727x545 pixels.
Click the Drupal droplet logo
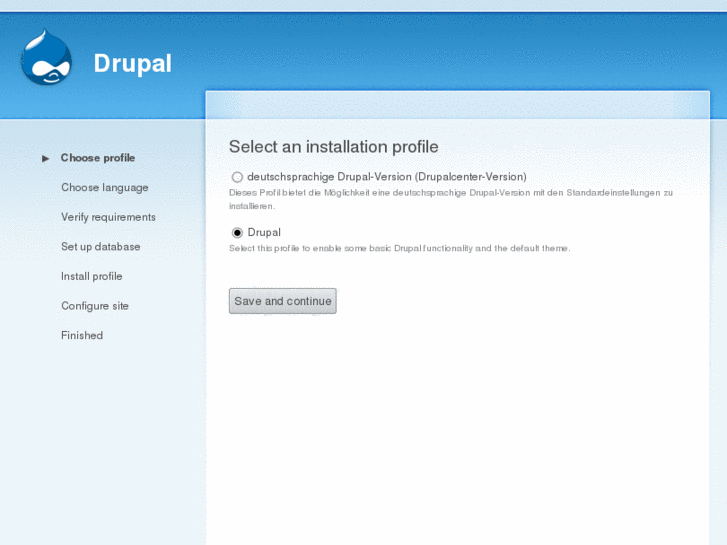pos(46,58)
